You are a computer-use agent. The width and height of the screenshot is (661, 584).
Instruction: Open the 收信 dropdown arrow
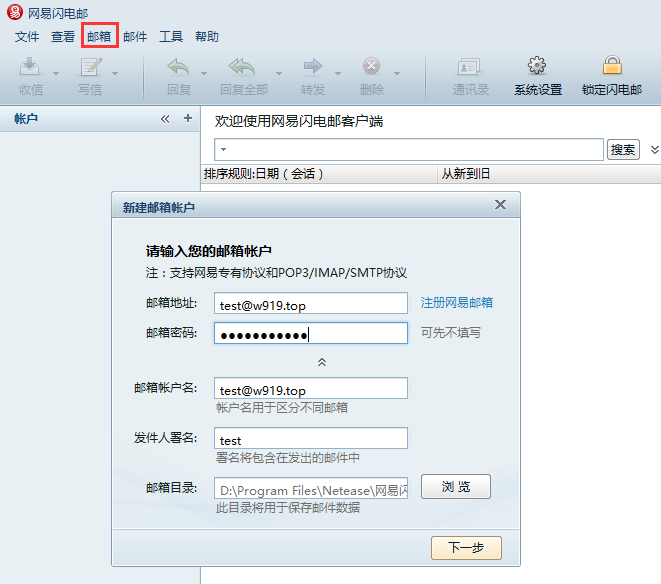tap(56, 73)
